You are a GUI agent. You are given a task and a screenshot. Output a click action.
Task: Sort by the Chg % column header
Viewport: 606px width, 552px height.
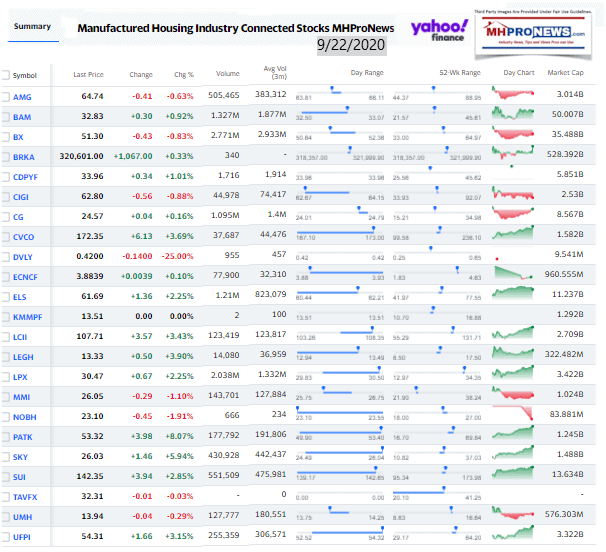coord(183,75)
